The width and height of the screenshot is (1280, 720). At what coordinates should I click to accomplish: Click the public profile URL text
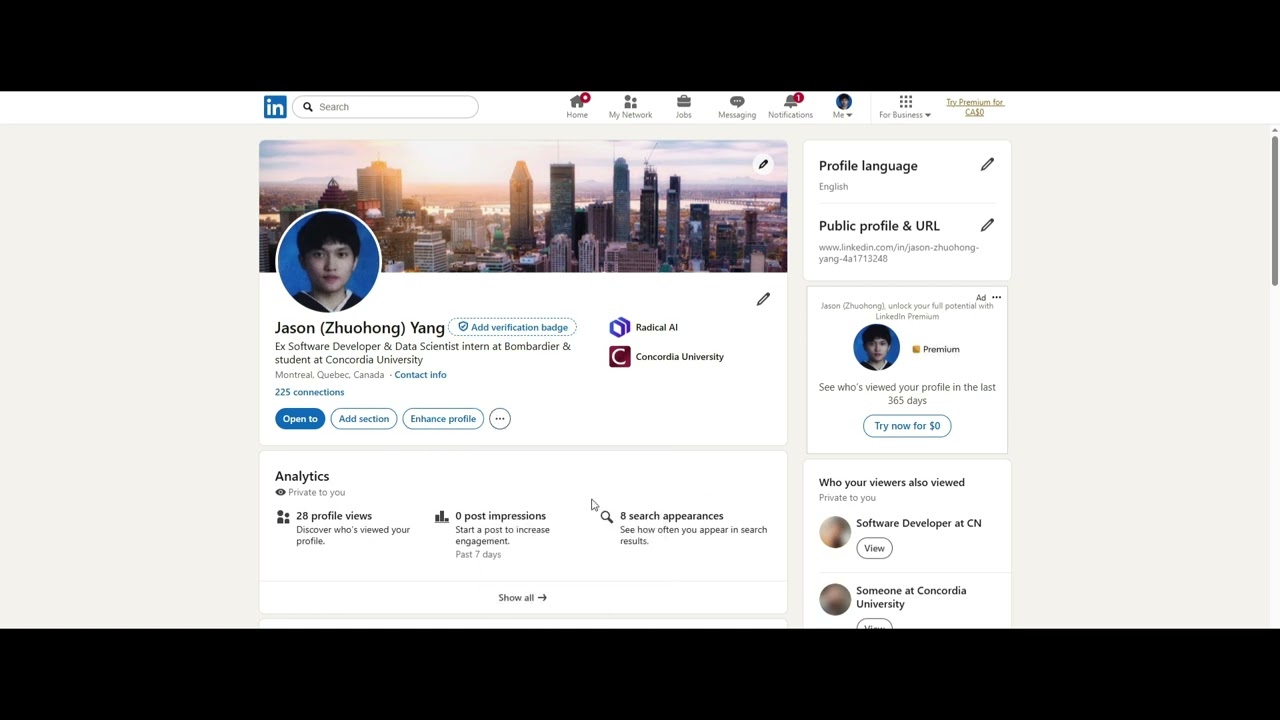[899, 253]
